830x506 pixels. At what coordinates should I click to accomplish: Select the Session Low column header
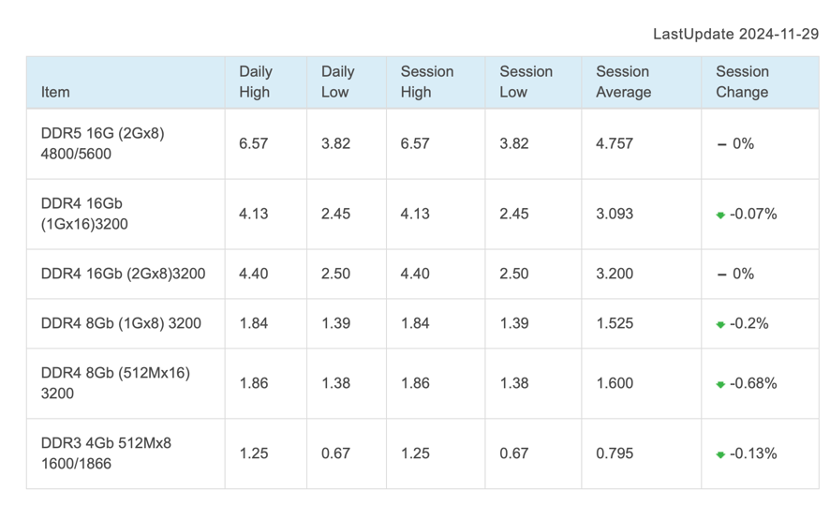point(526,82)
